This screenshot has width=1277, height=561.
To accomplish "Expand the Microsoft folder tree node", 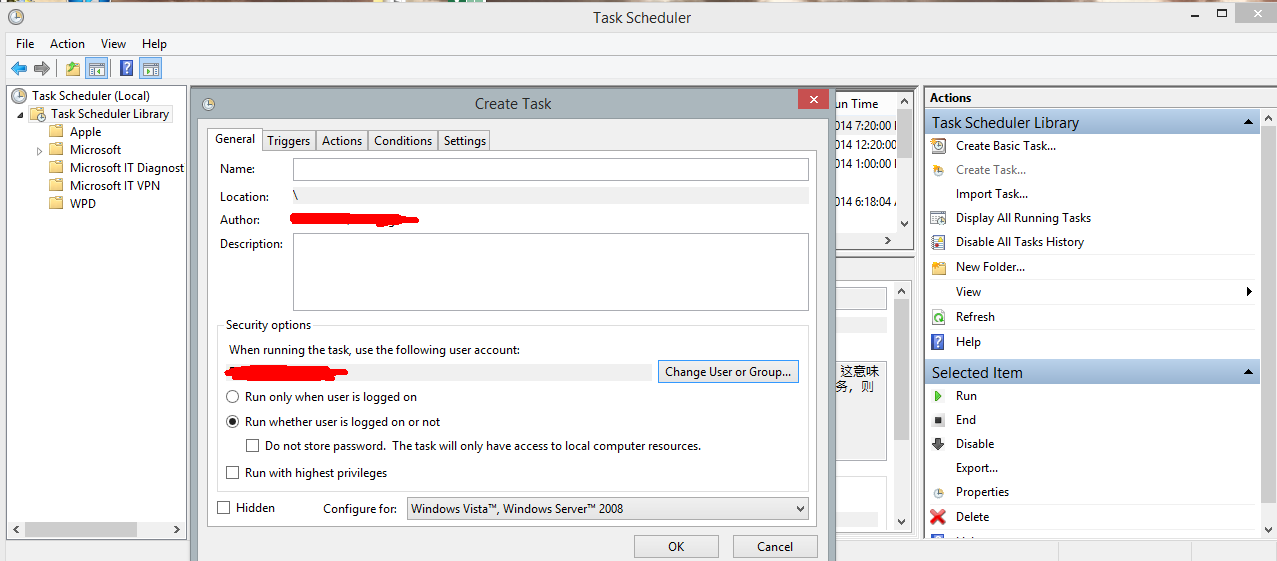I will (40, 151).
